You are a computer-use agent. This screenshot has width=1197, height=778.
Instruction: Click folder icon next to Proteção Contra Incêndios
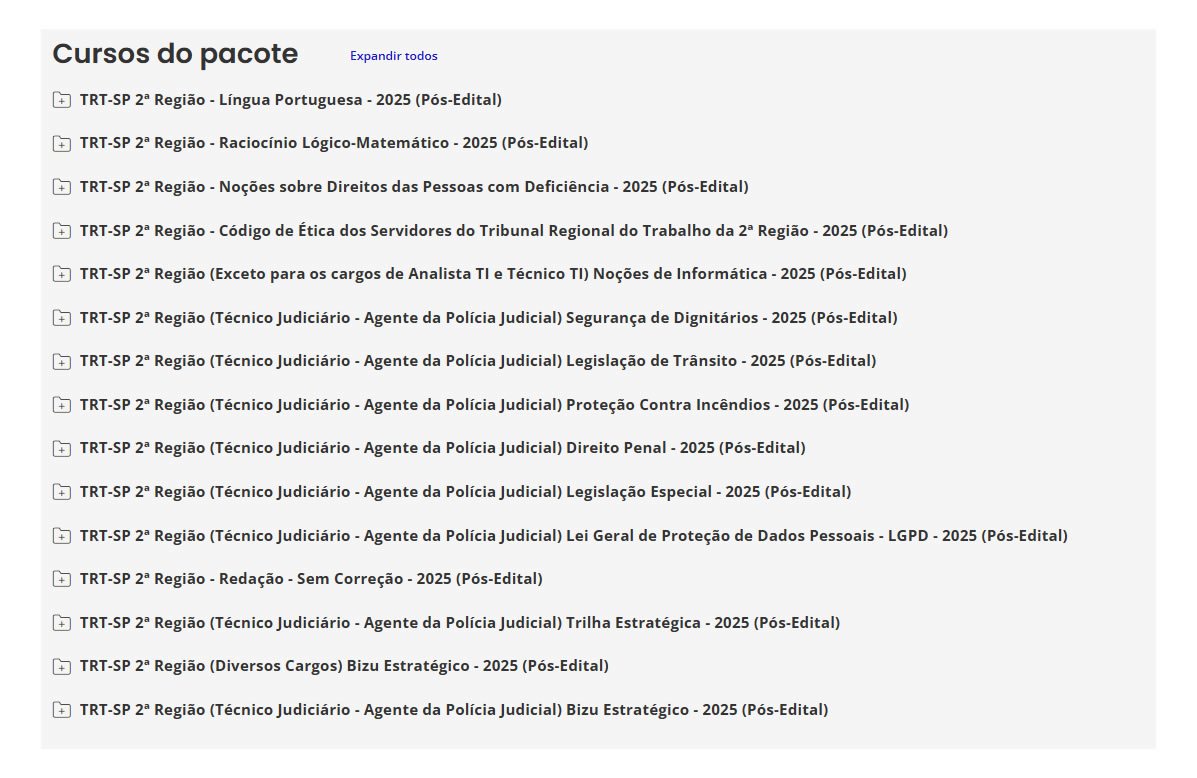point(62,405)
